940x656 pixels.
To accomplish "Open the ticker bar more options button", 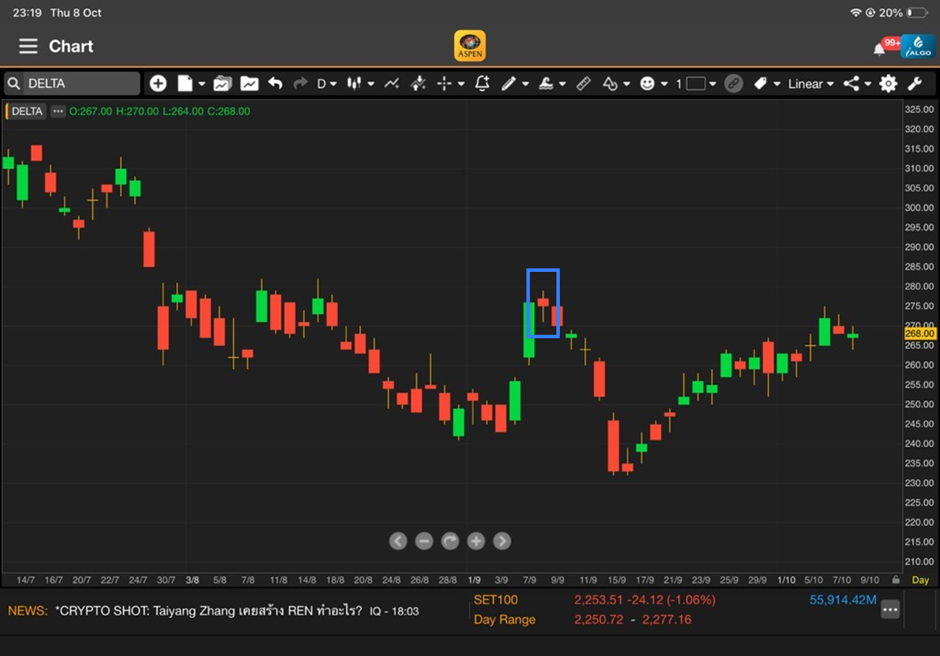I will coord(890,610).
